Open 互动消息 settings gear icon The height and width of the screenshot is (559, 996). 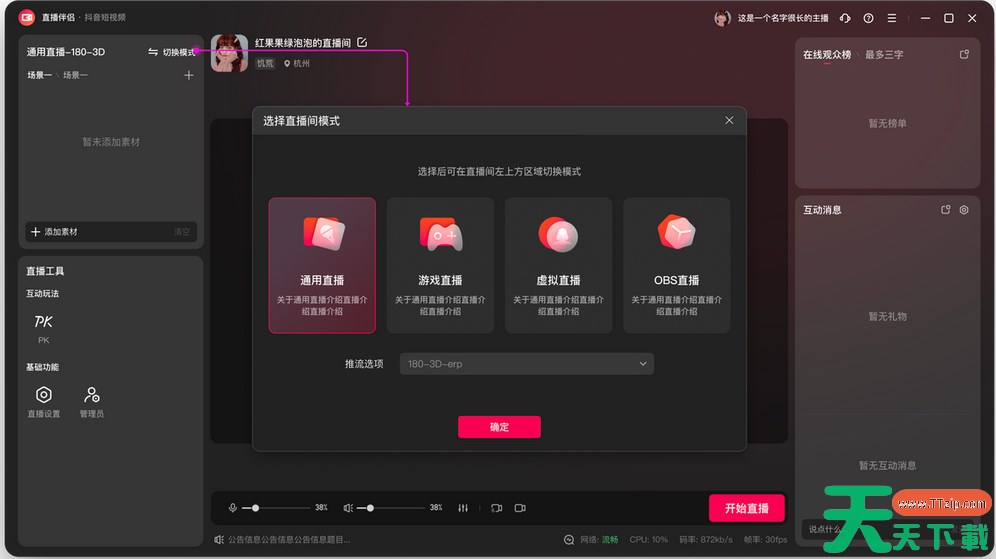coord(964,210)
